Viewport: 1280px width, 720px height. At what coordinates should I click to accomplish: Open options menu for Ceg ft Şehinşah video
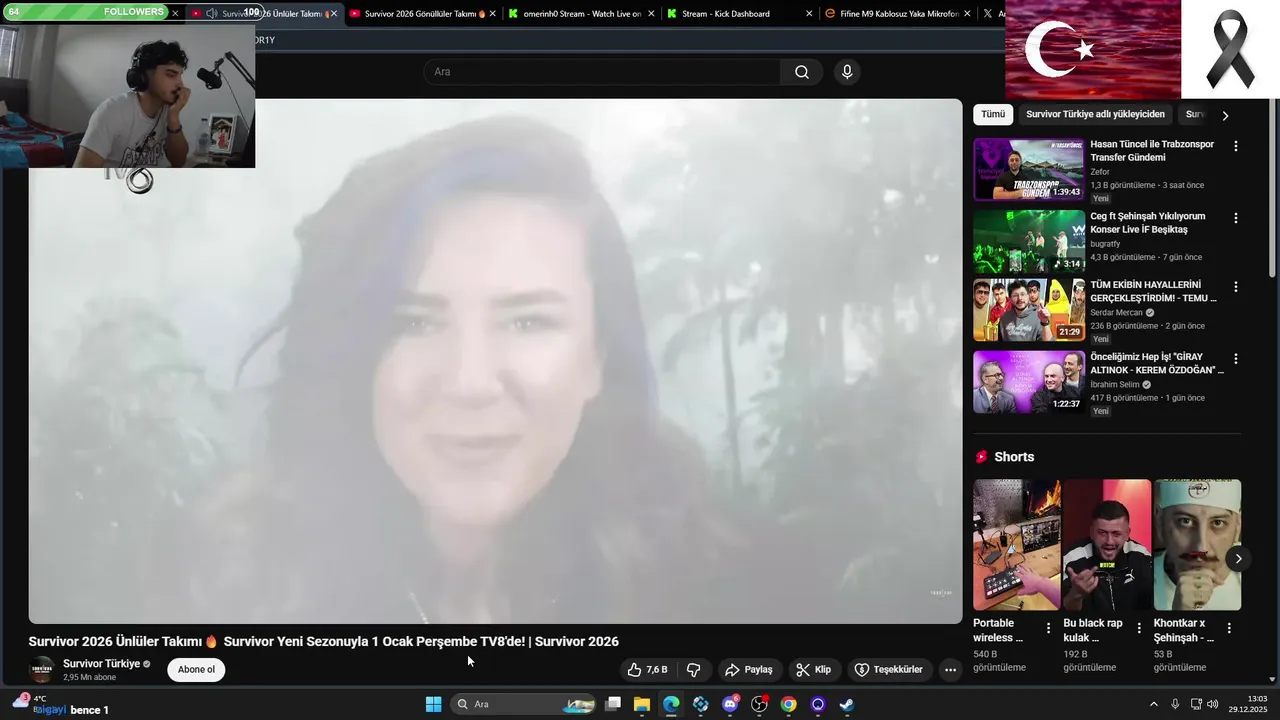click(1236, 218)
